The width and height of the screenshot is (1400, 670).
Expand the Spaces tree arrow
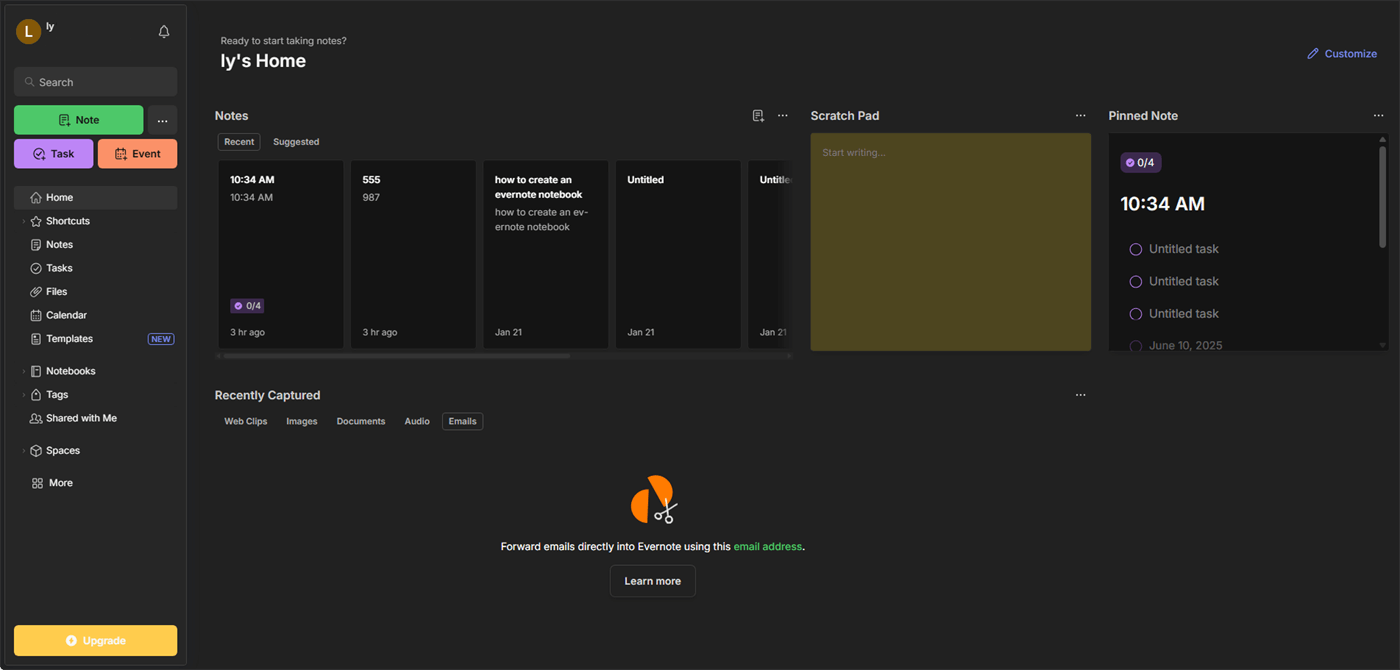point(23,451)
